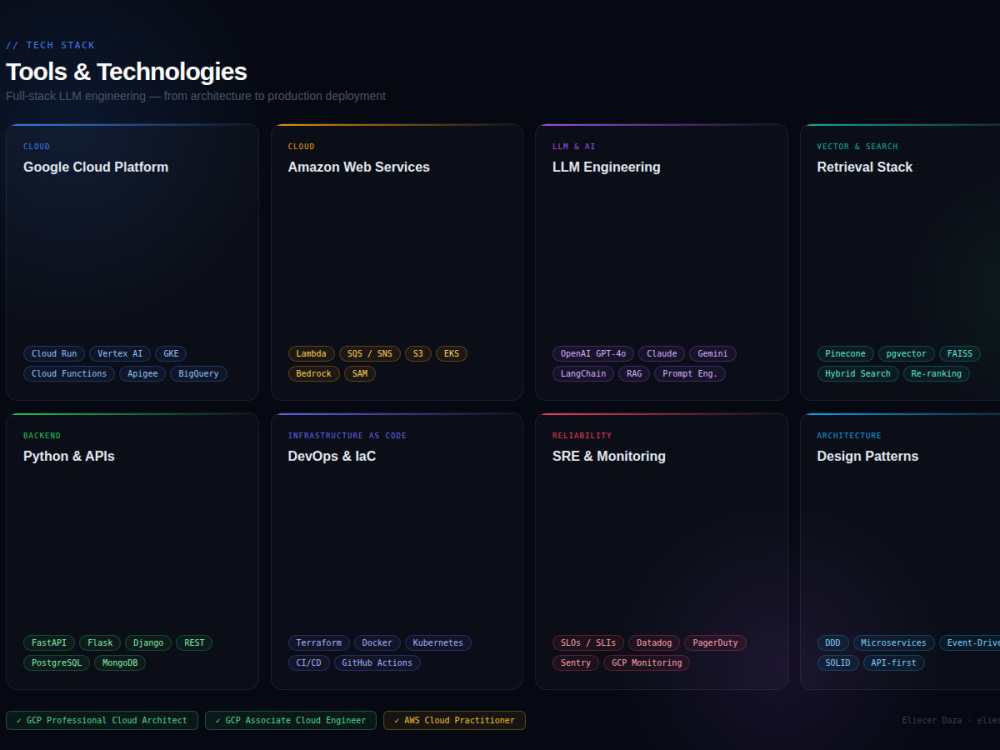Screen dimensions: 1000x750
Task: Select the DDD tag
Action: (x=833, y=643)
